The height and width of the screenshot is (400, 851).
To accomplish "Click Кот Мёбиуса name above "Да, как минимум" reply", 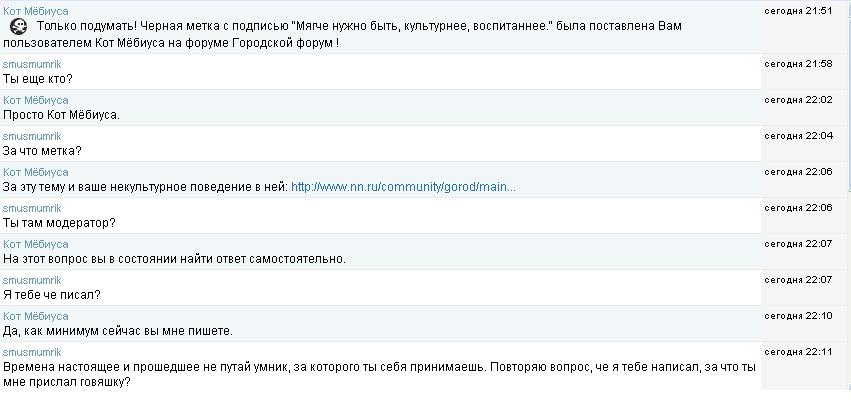I will 36,316.
